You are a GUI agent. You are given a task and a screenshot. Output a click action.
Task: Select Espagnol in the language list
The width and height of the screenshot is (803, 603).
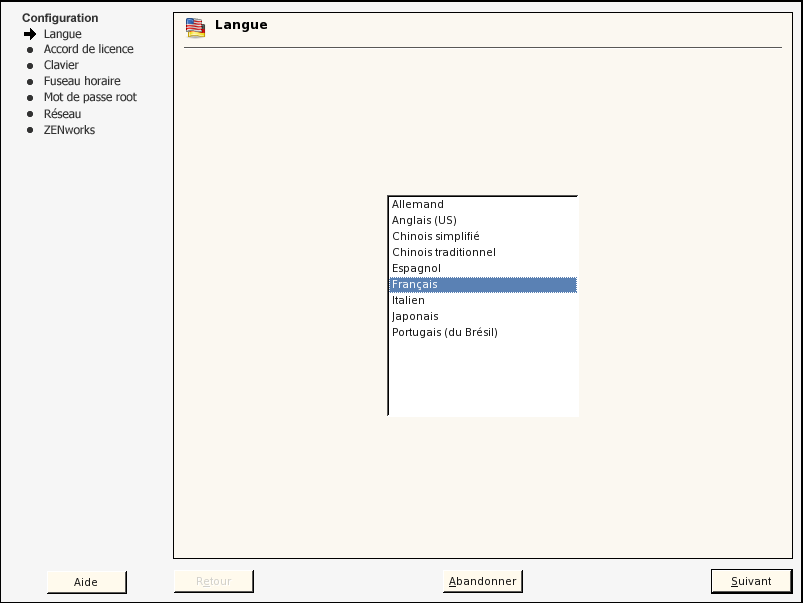[416, 268]
